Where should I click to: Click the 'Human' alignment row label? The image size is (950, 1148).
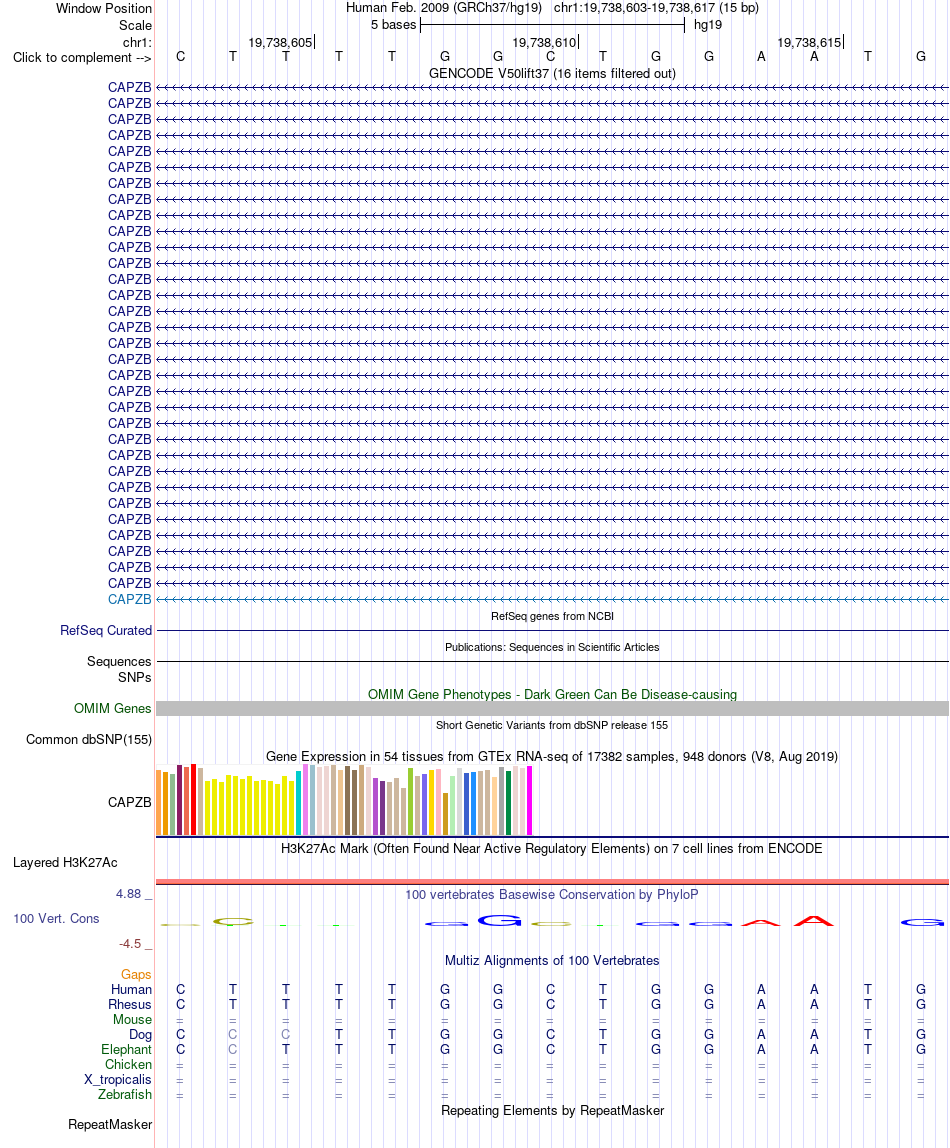click(x=132, y=989)
